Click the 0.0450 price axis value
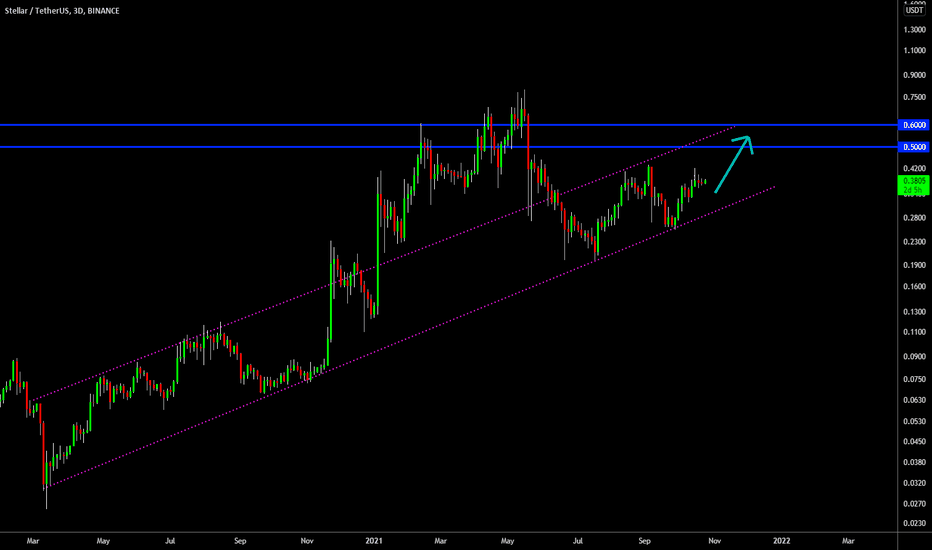 914,442
